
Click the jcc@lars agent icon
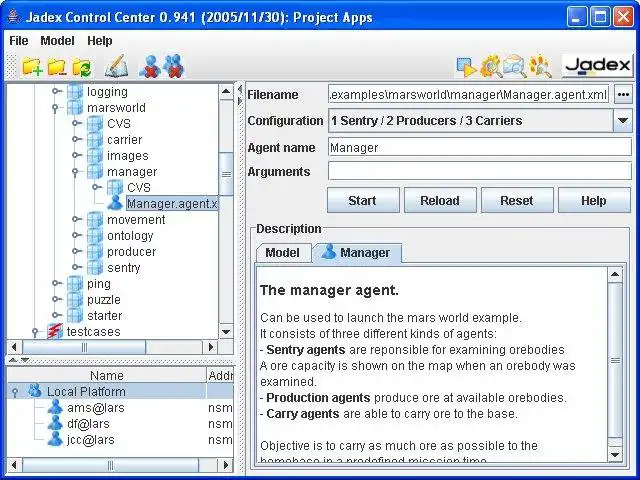click(x=55, y=439)
